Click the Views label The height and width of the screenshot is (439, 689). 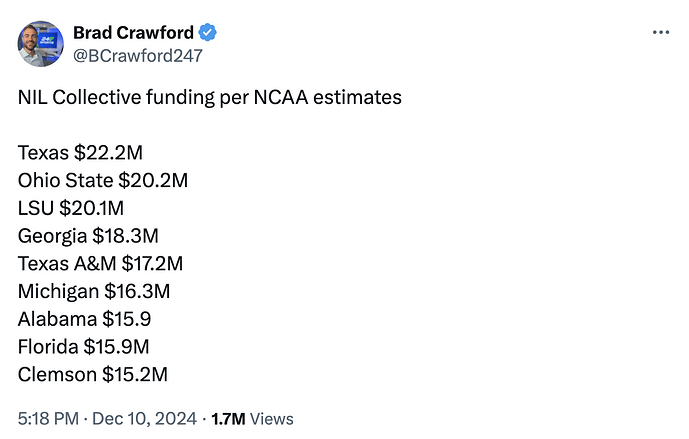[272, 419]
